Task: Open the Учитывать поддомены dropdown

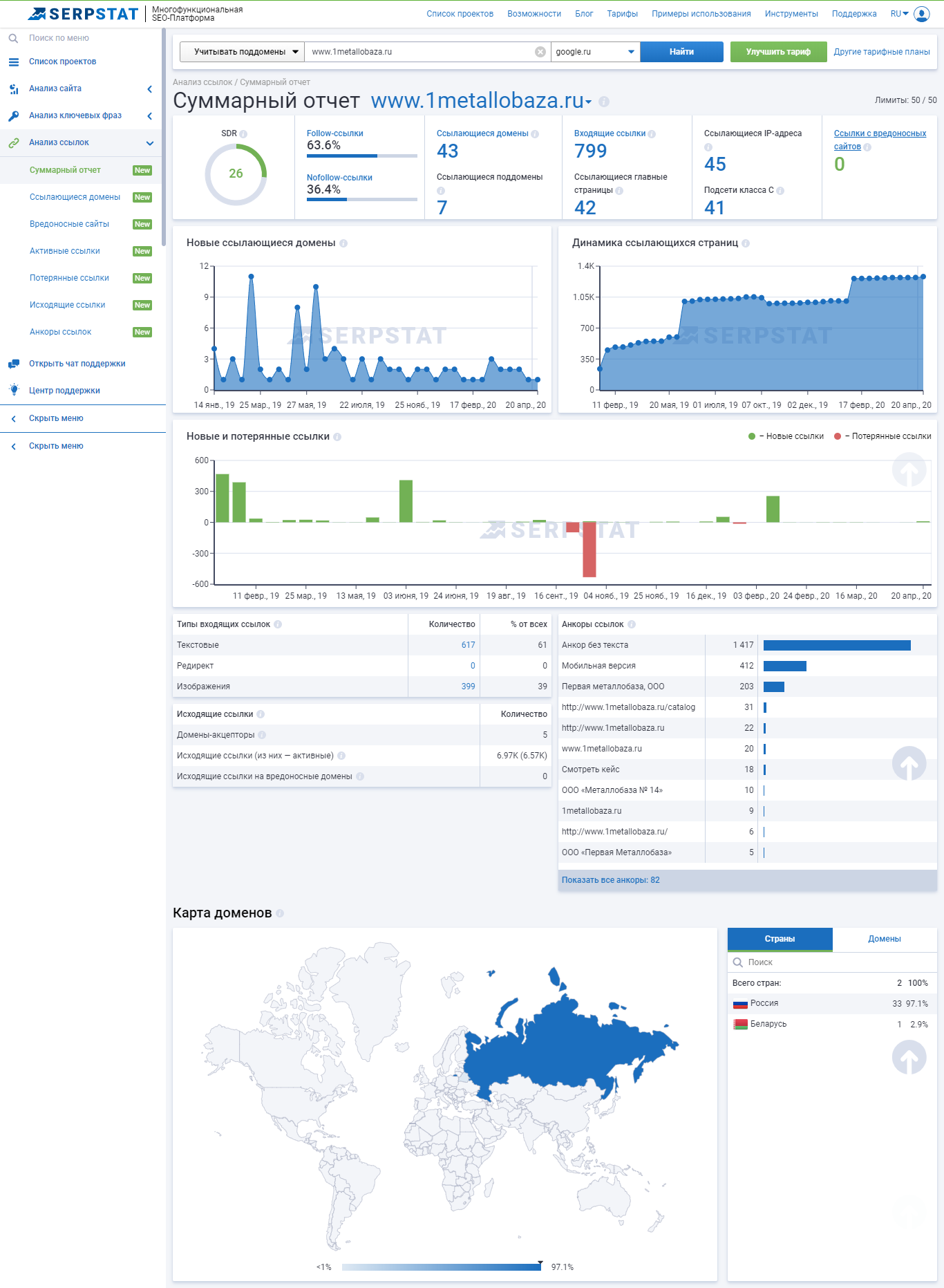Action: click(x=242, y=52)
